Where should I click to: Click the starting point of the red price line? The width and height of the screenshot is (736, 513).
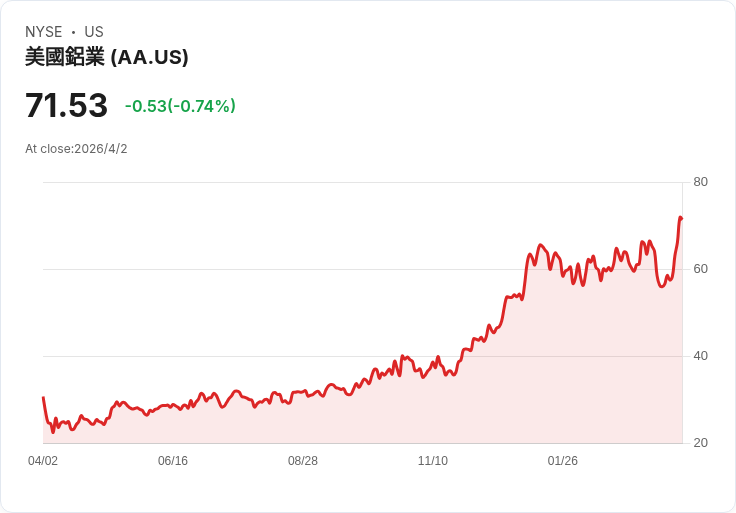(43, 398)
